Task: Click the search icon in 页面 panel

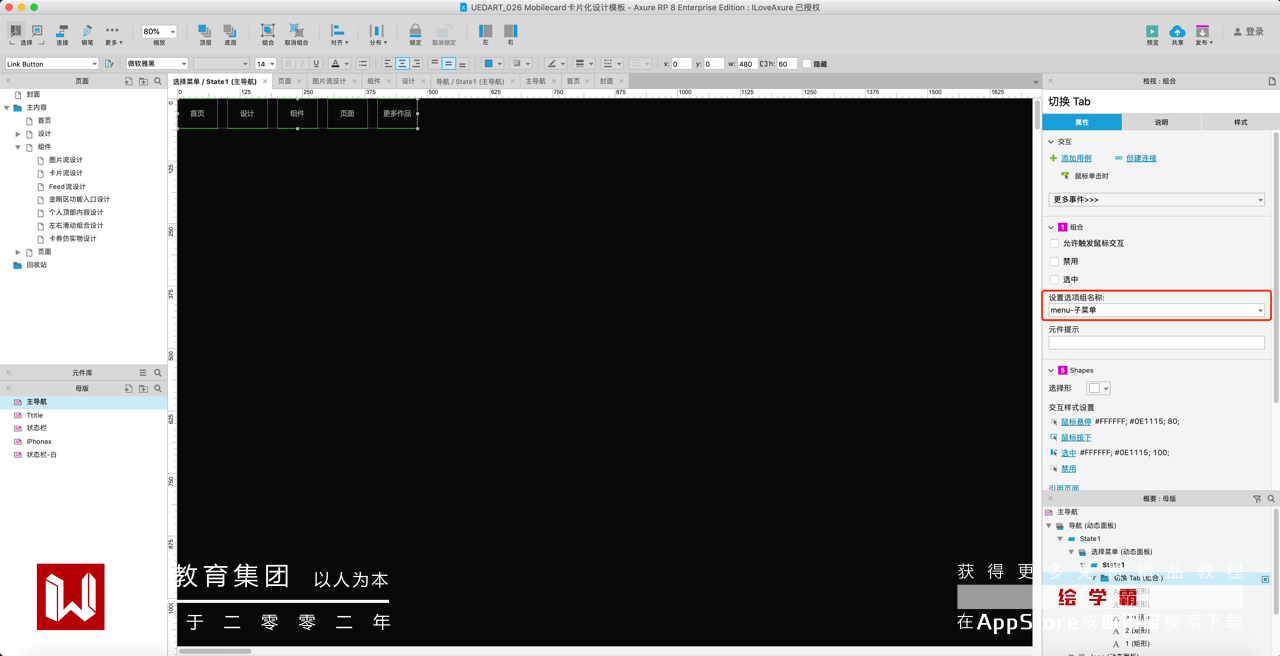Action: [x=158, y=81]
